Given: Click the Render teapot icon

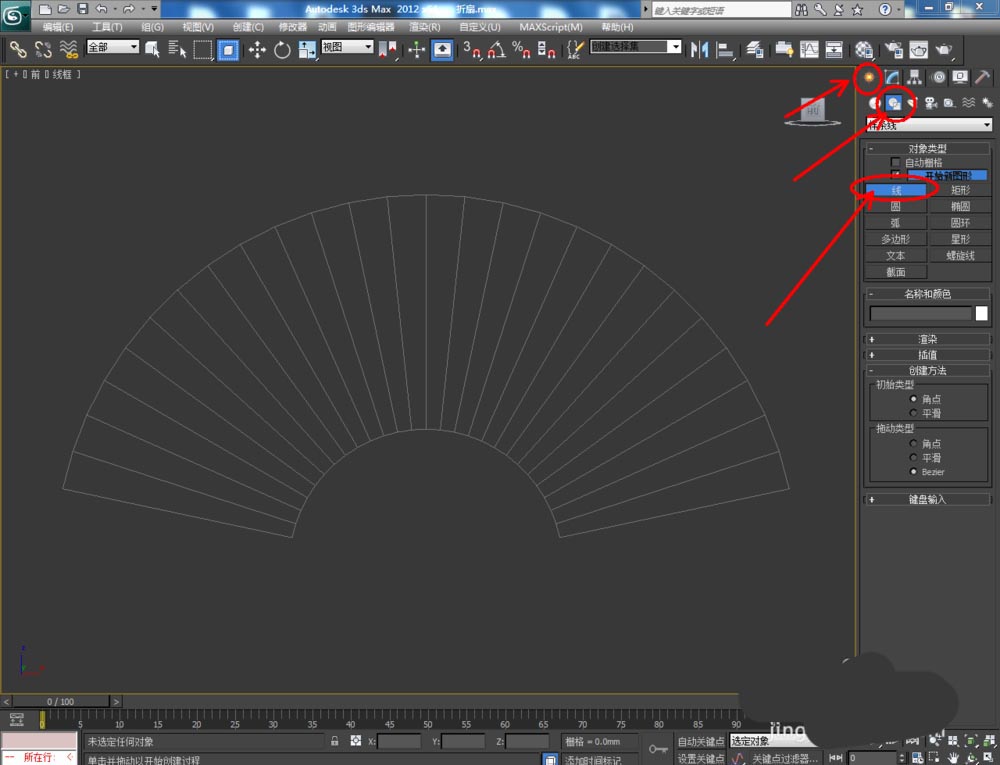Looking at the screenshot, I should 943,49.
